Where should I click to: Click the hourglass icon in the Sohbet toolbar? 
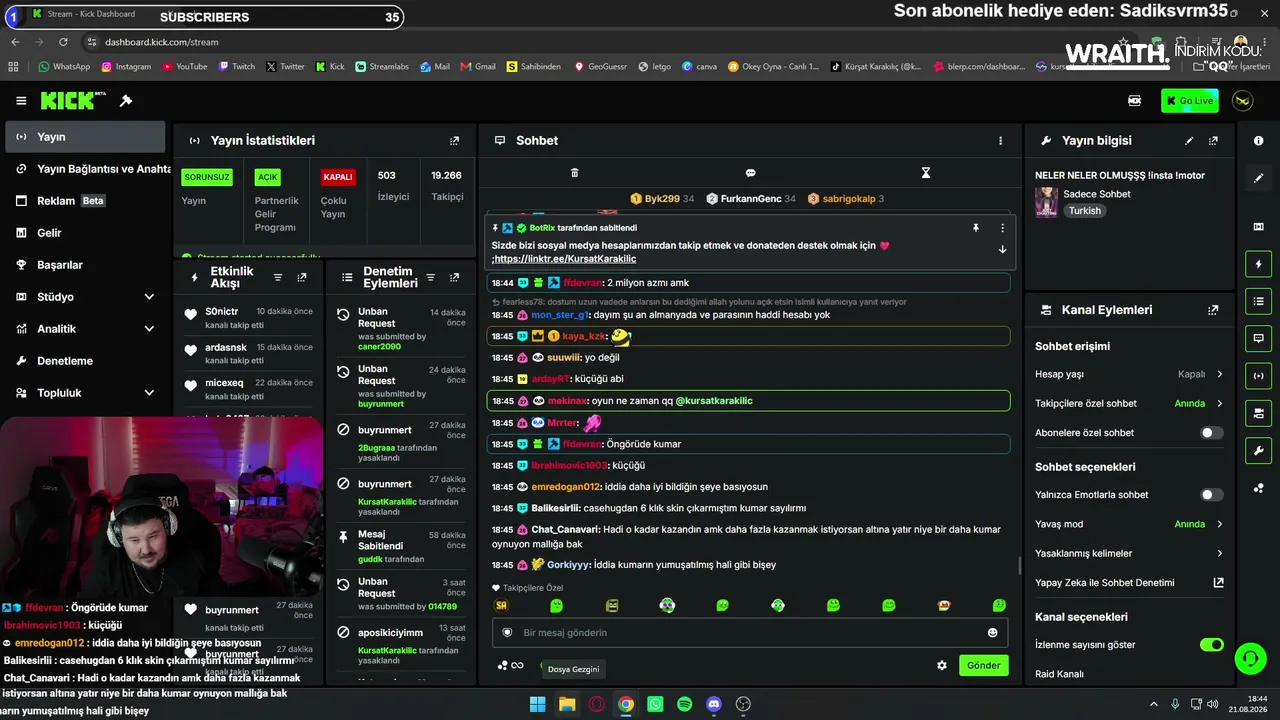pos(925,173)
